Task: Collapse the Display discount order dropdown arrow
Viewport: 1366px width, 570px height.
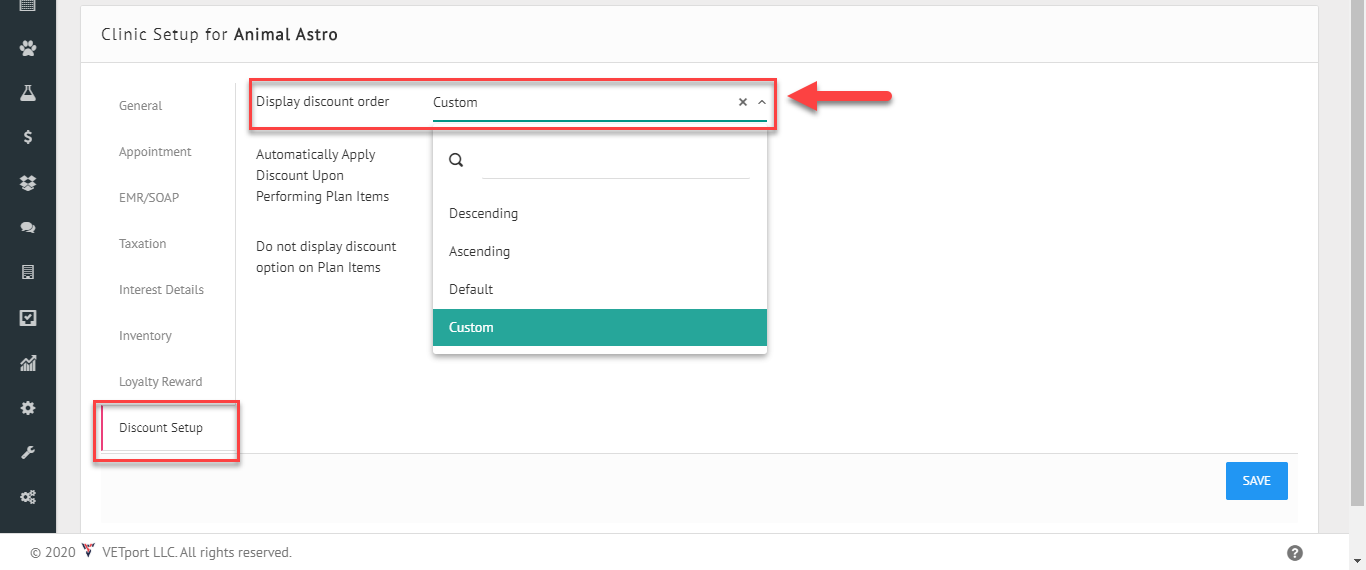Action: (761, 102)
